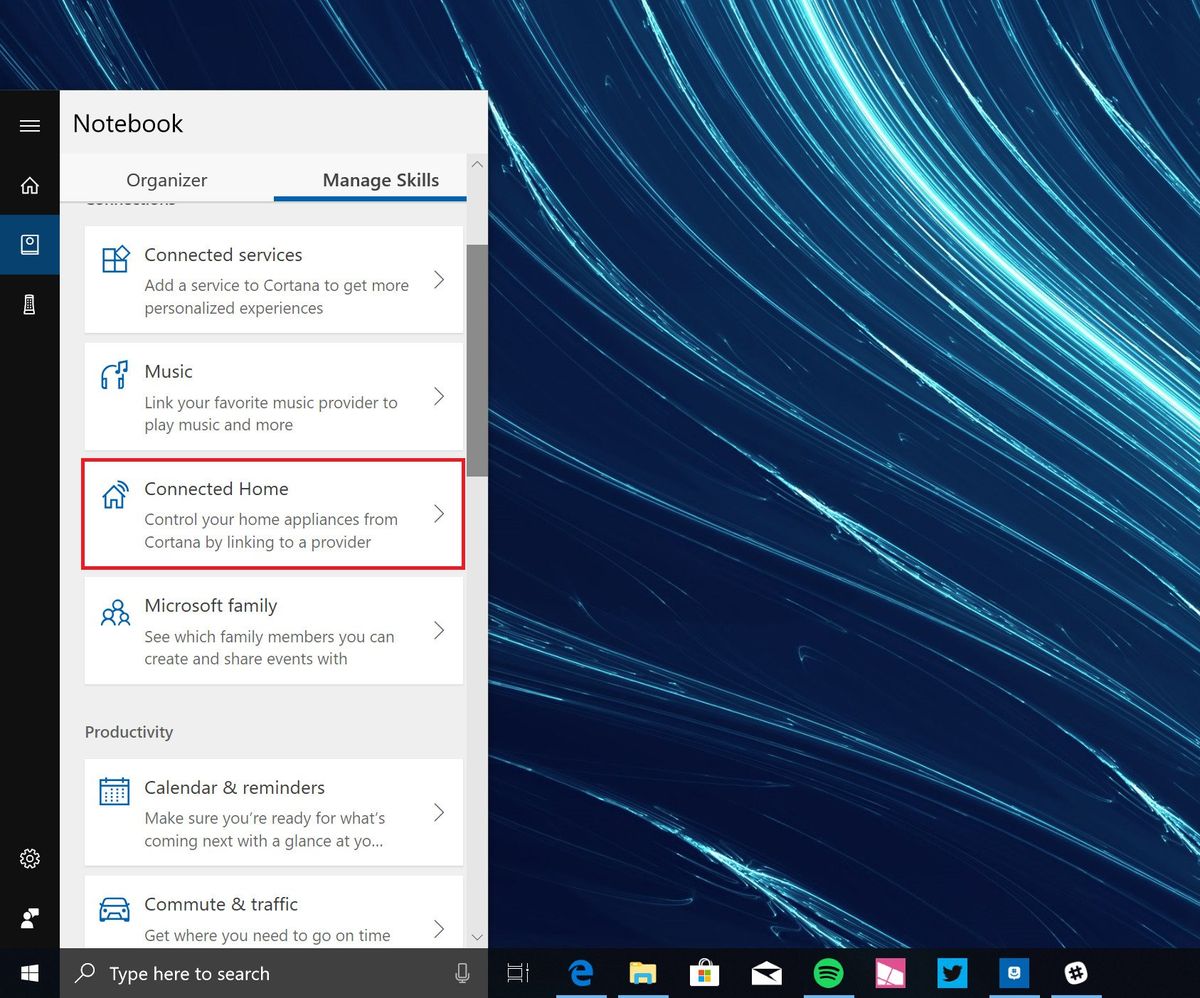Viewport: 1200px width, 998px height.
Task: Click the Type here to search field
Action: pos(220,973)
